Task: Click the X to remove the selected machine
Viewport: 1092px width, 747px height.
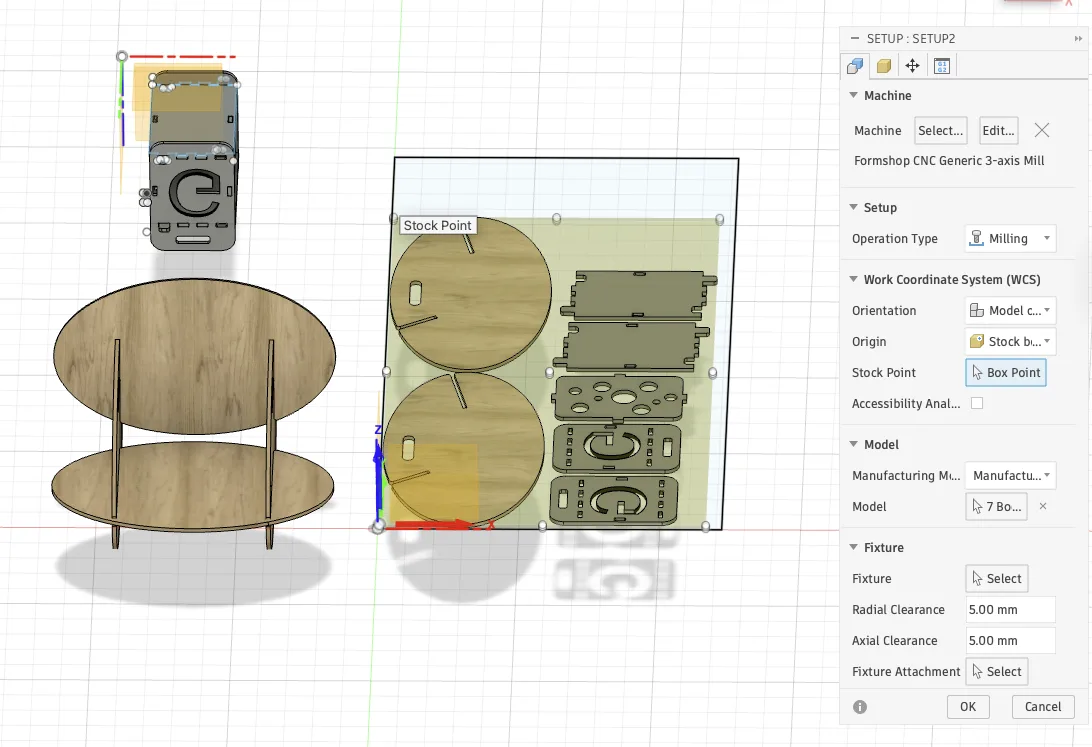Action: click(x=1041, y=130)
